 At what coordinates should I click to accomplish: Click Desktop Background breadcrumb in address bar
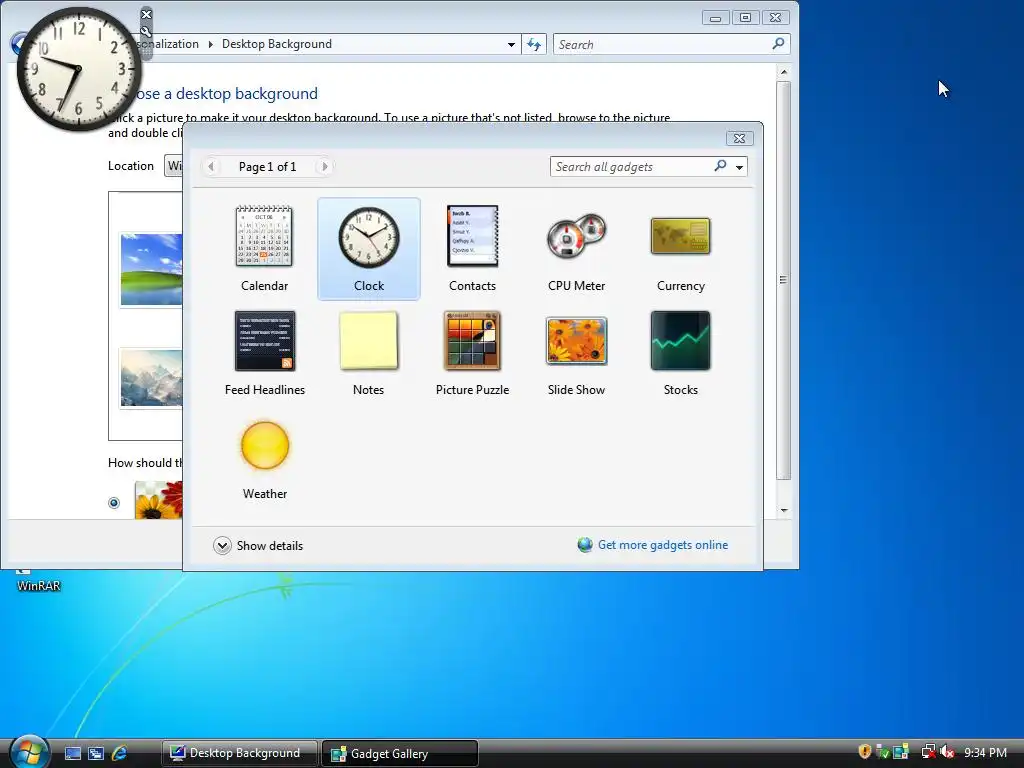click(277, 44)
